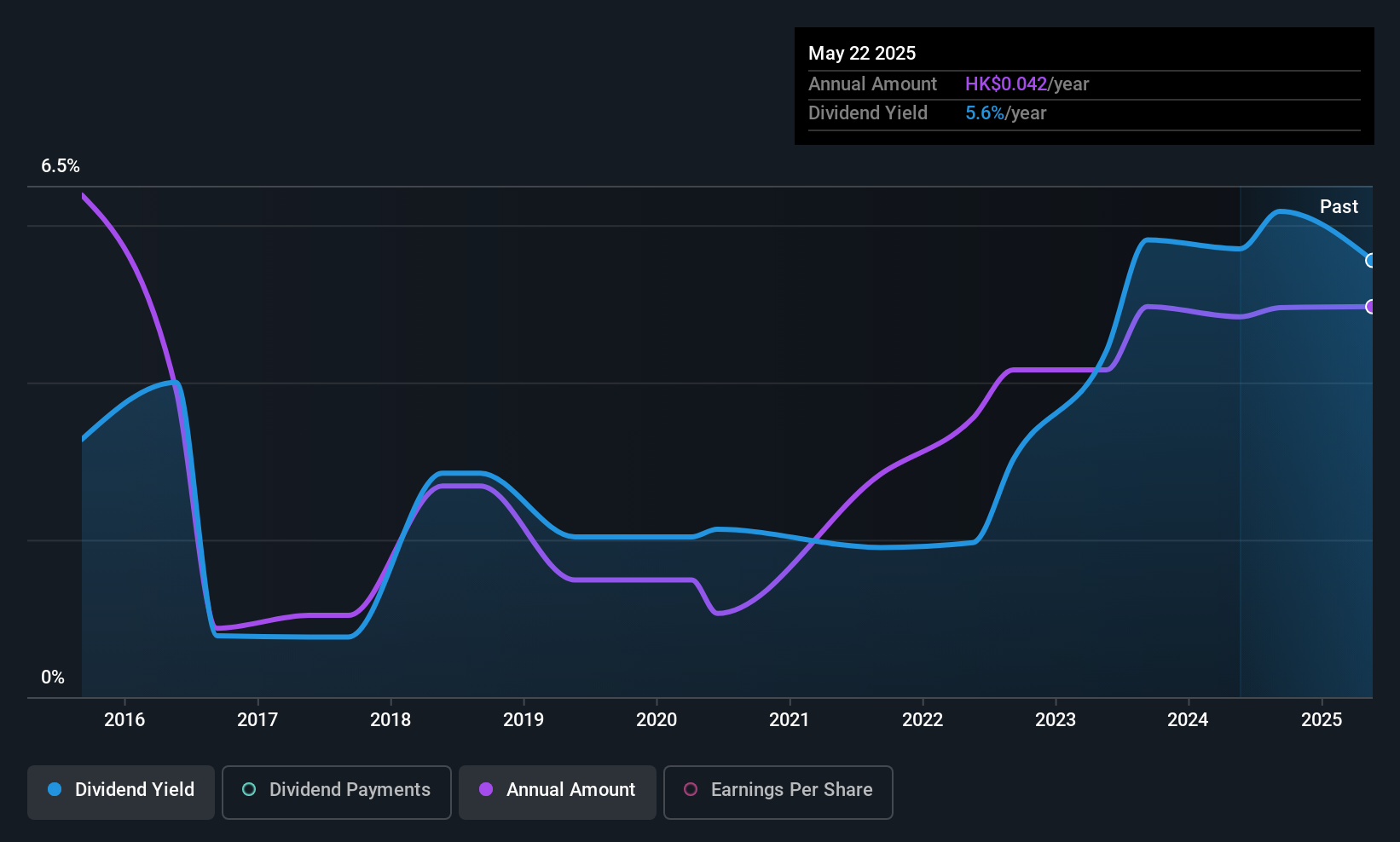Click the May 22 2025 tooltip date
This screenshot has height=842, width=1400.
[x=862, y=53]
